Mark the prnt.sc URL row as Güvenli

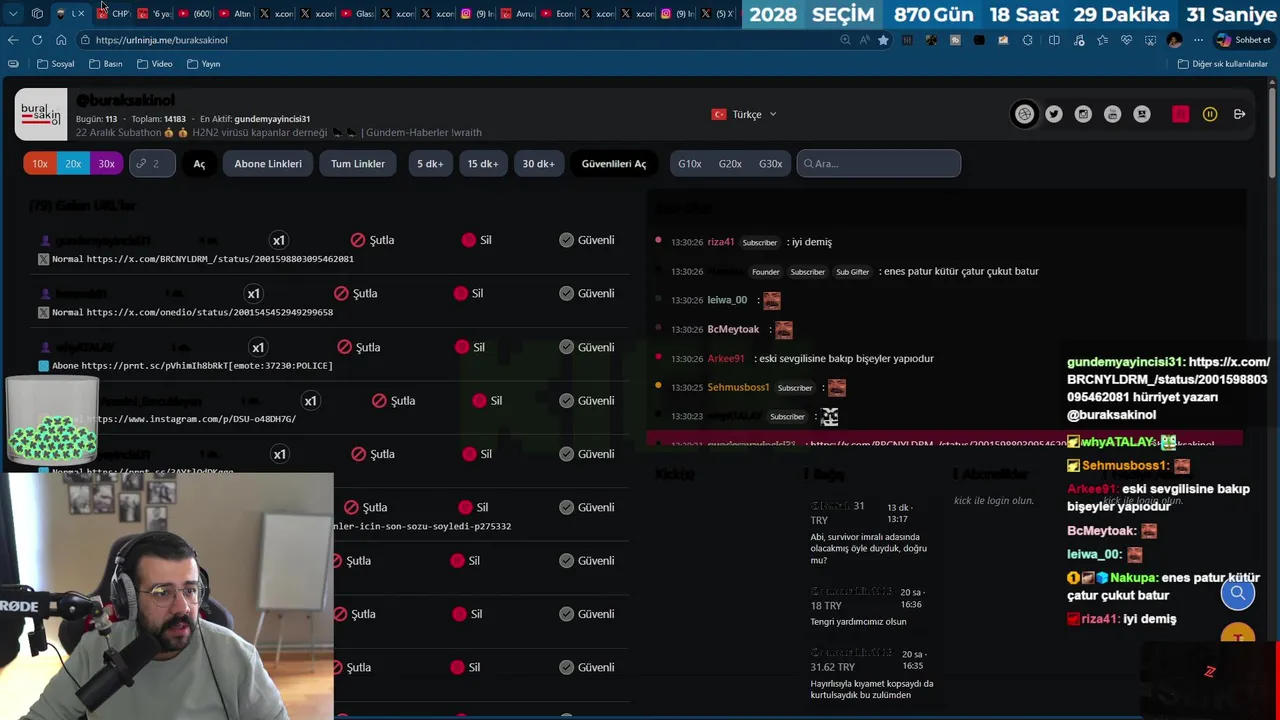tap(587, 347)
